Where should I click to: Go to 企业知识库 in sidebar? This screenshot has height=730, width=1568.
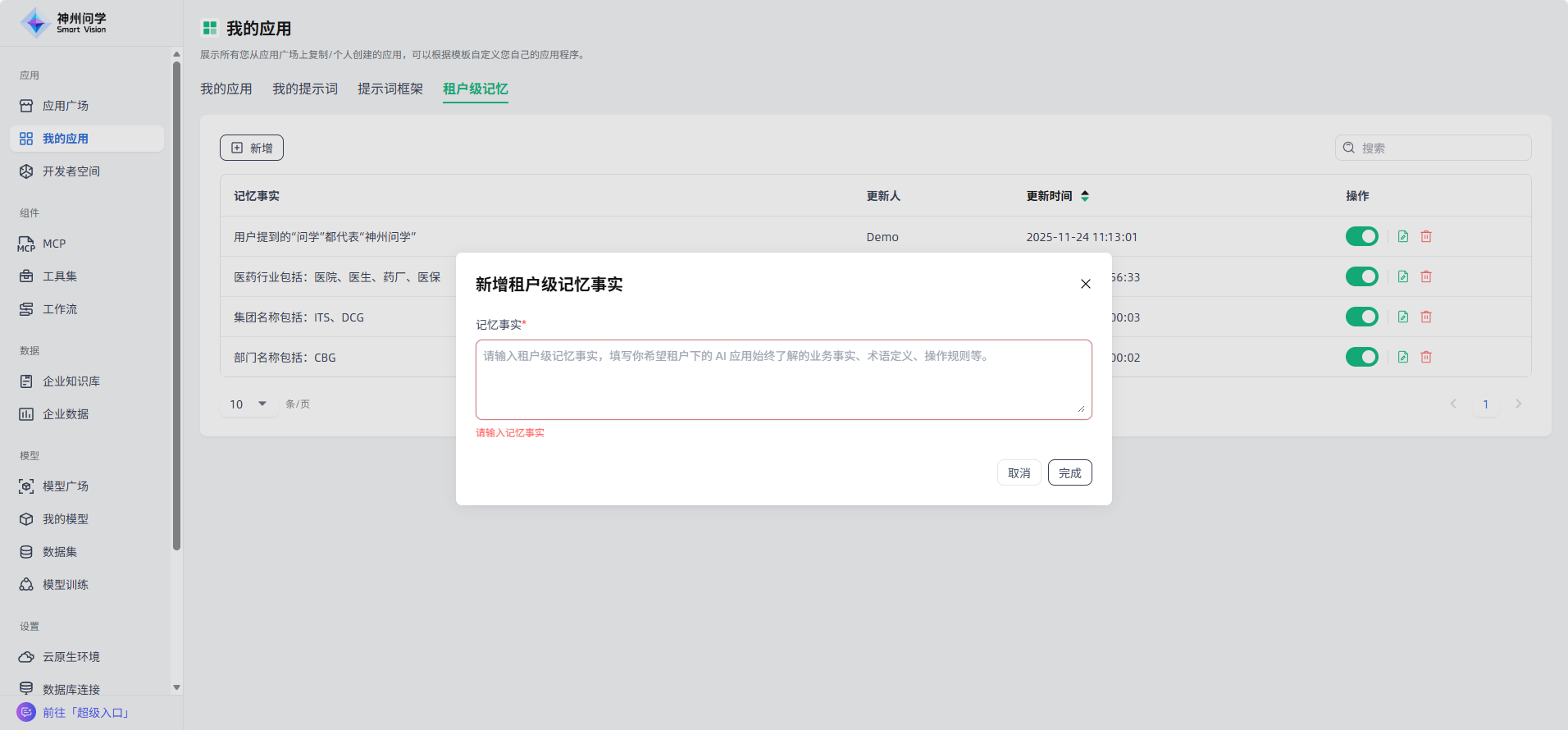[71, 381]
